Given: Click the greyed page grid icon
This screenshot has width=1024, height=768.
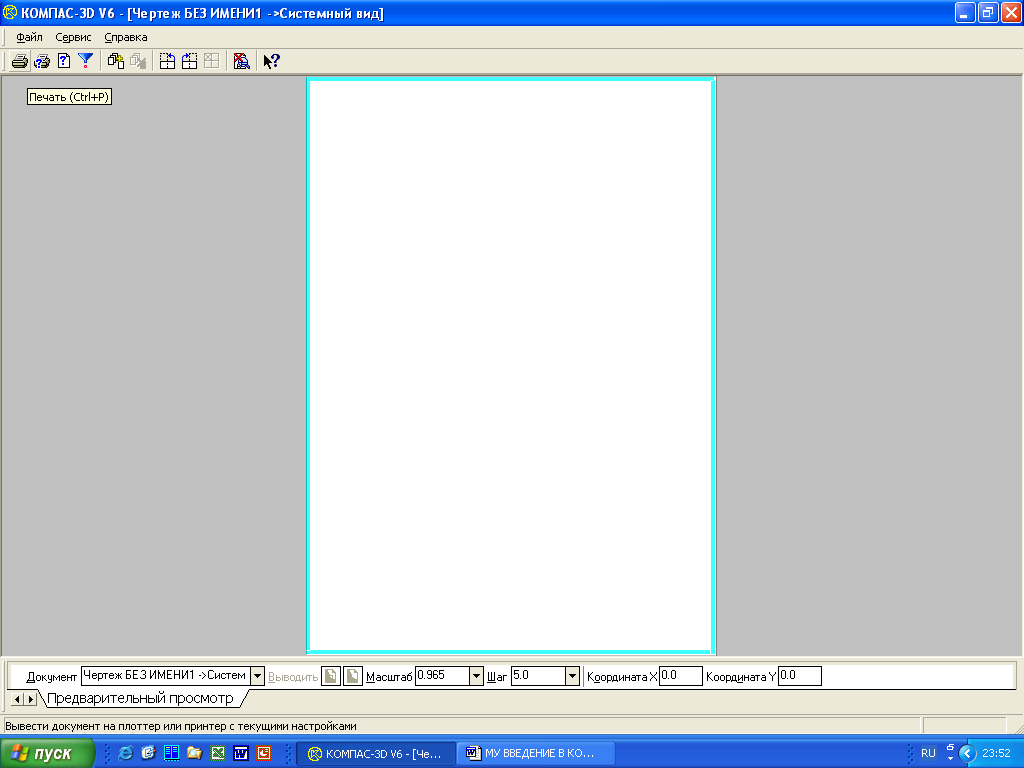Looking at the screenshot, I should [x=212, y=61].
